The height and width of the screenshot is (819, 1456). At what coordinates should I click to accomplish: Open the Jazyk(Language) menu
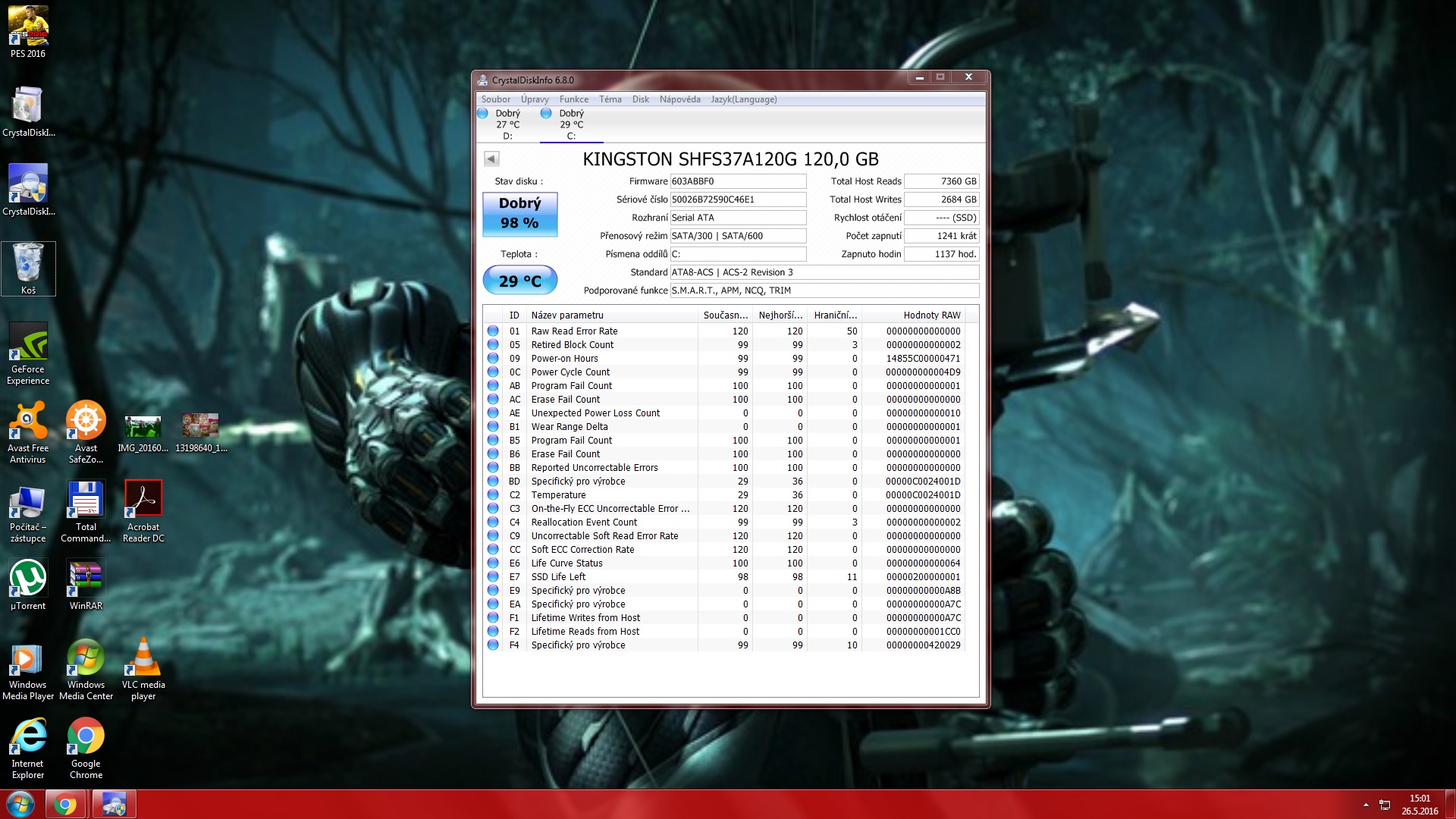[744, 99]
